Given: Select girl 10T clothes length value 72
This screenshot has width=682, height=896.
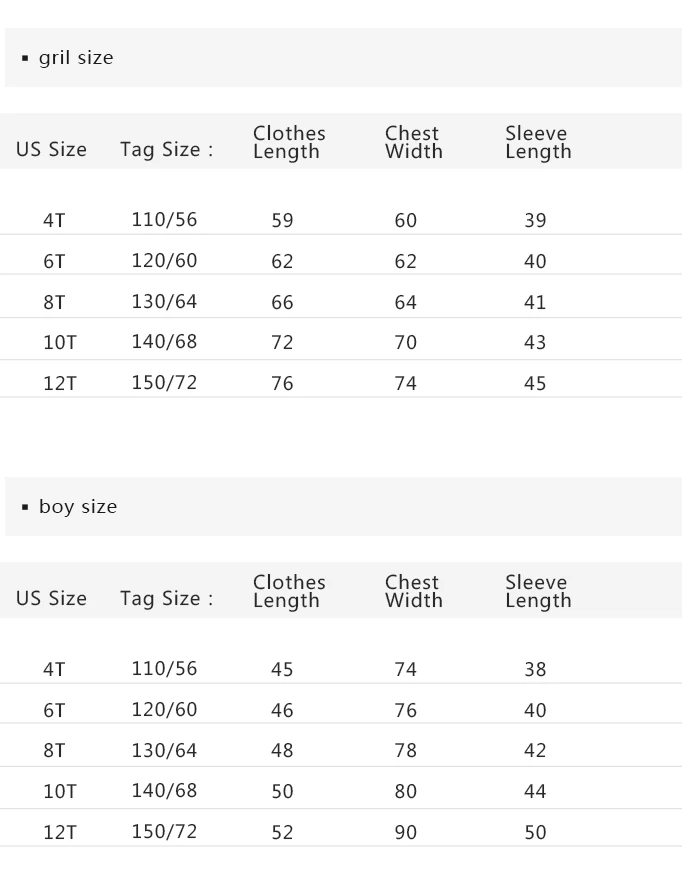Looking at the screenshot, I should tap(282, 343).
